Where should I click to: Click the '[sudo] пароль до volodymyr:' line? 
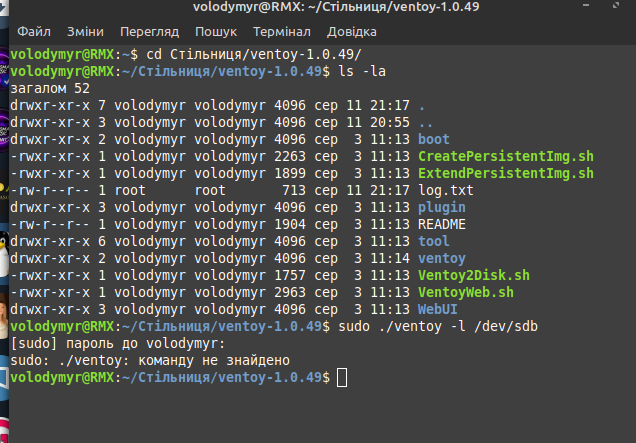point(118,344)
